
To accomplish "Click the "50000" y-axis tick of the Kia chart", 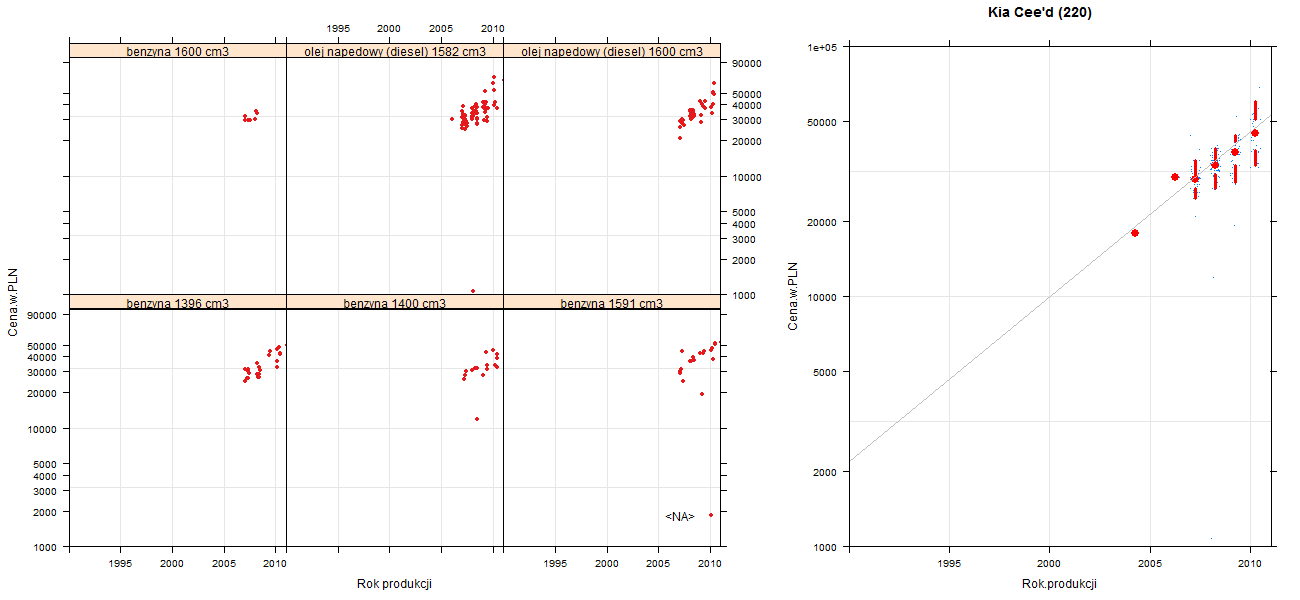I will [823, 122].
